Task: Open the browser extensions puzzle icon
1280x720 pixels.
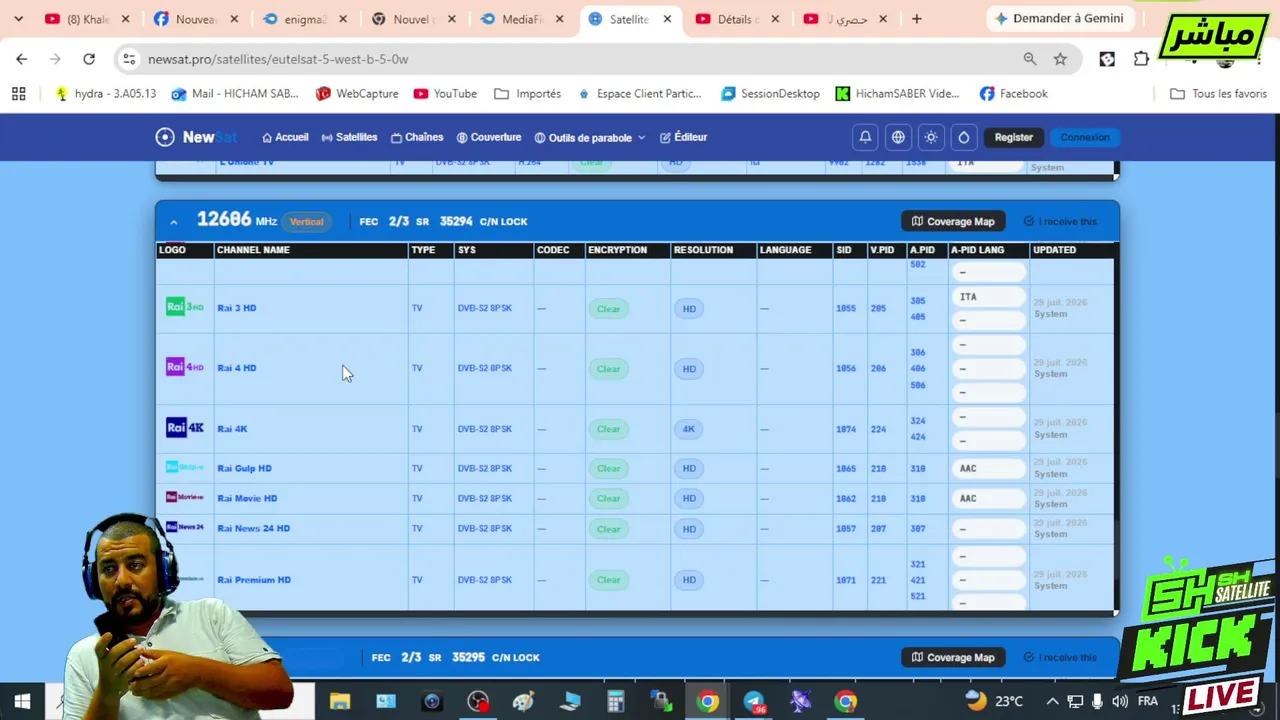Action: pos(1141,59)
